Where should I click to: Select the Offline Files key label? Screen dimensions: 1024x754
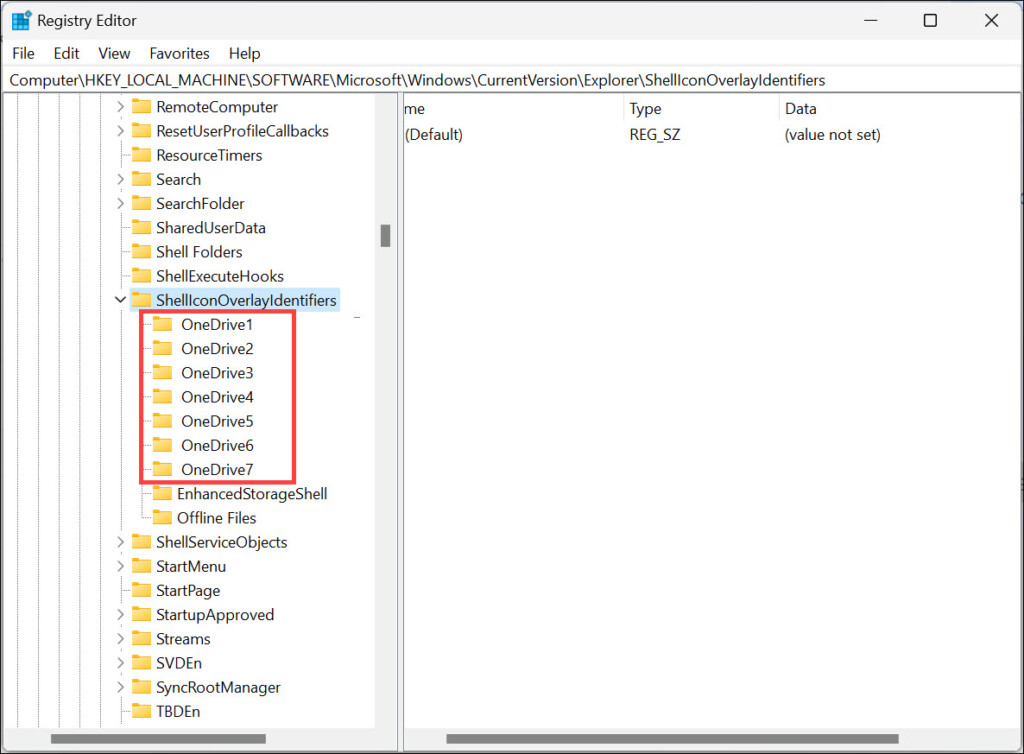(x=217, y=518)
